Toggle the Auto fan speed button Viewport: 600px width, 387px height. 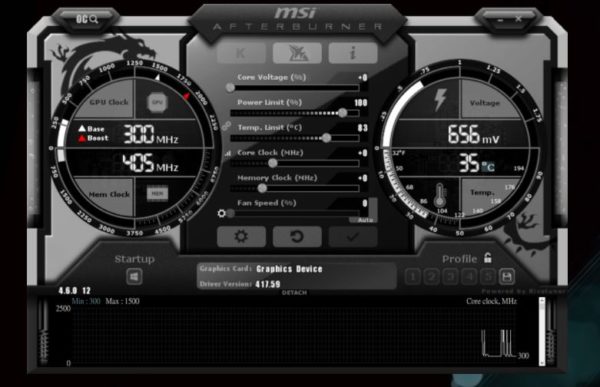tap(364, 220)
